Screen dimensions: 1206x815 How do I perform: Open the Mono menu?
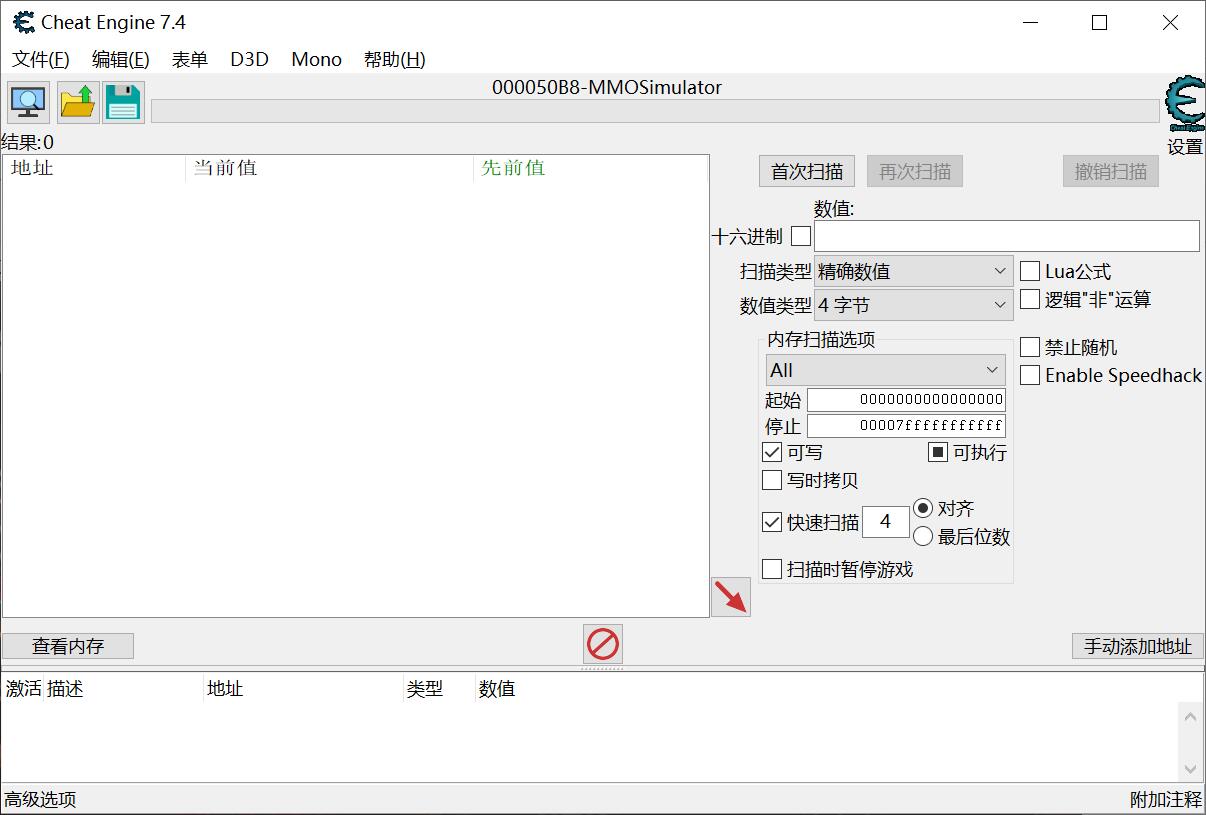click(317, 59)
